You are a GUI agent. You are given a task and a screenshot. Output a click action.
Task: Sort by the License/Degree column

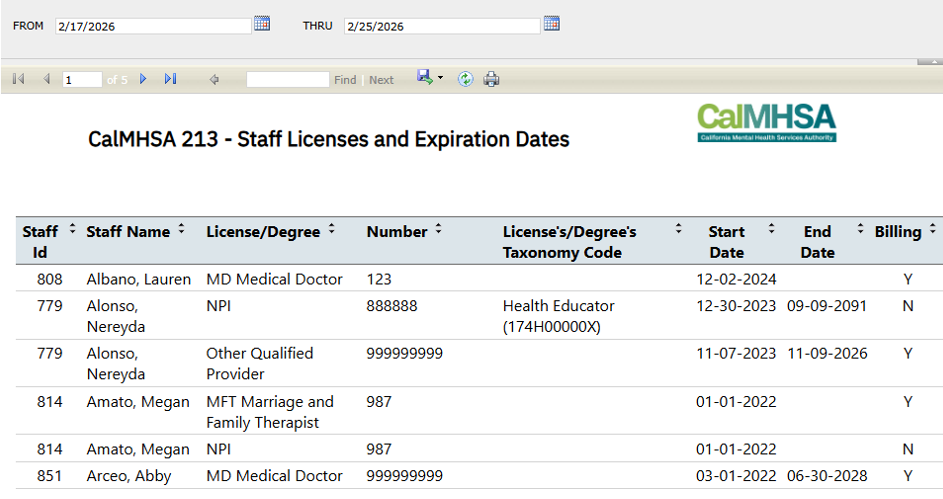pyautogui.click(x=331, y=230)
